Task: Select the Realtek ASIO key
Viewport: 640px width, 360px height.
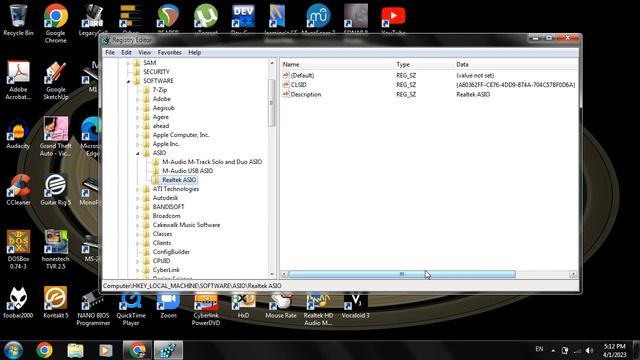Action: point(179,180)
